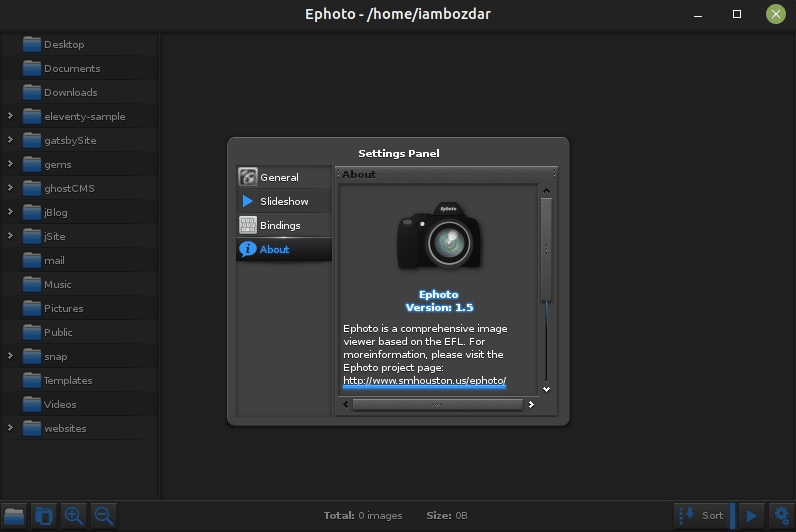Click the ghostCMS folder name
796x532 pixels.
[x=69, y=188]
